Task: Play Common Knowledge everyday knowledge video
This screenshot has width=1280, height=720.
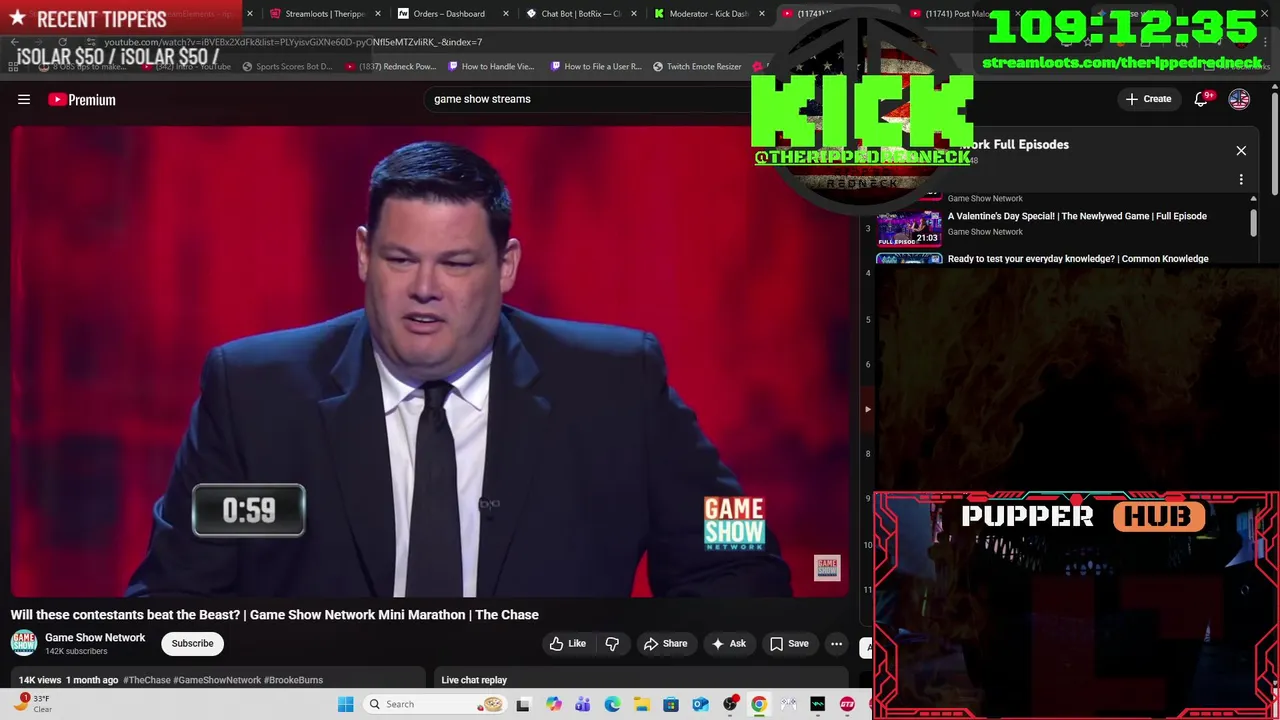Action: [x=1078, y=259]
